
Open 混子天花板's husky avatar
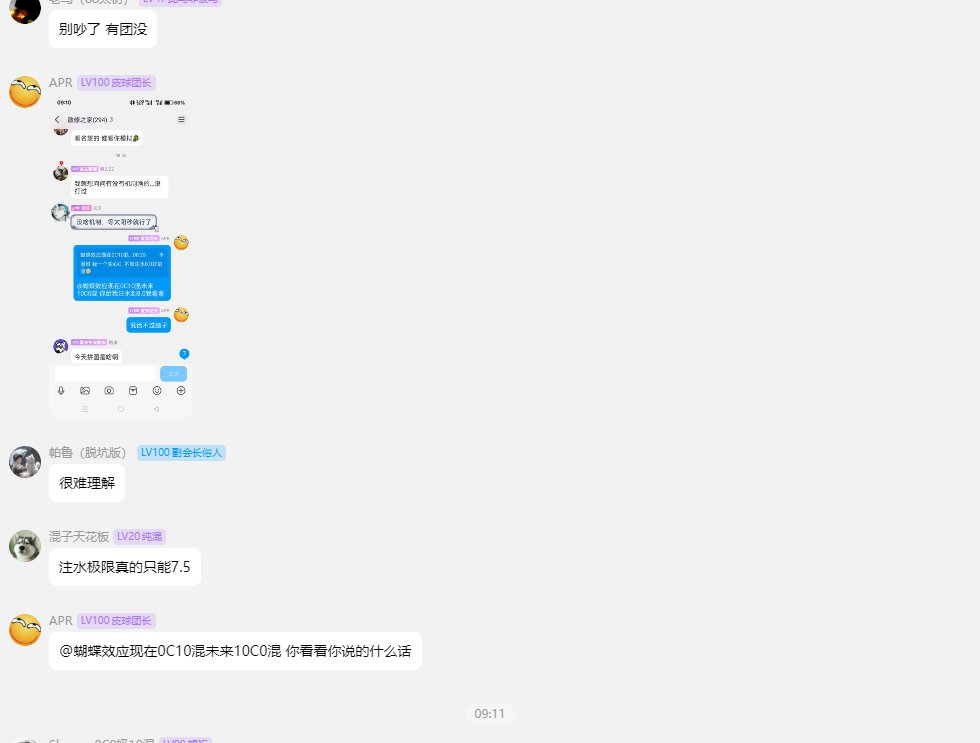pos(25,546)
